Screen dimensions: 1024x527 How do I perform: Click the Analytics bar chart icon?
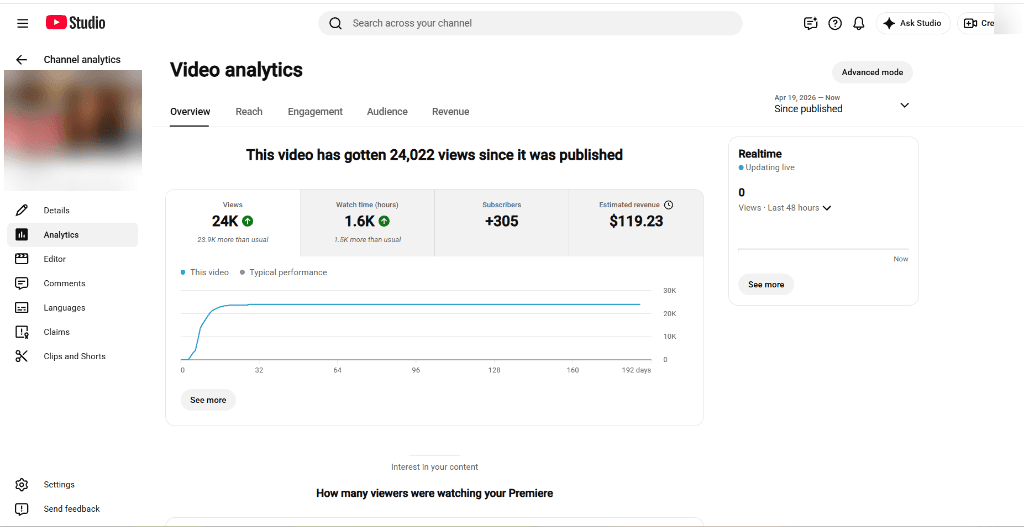coord(22,234)
